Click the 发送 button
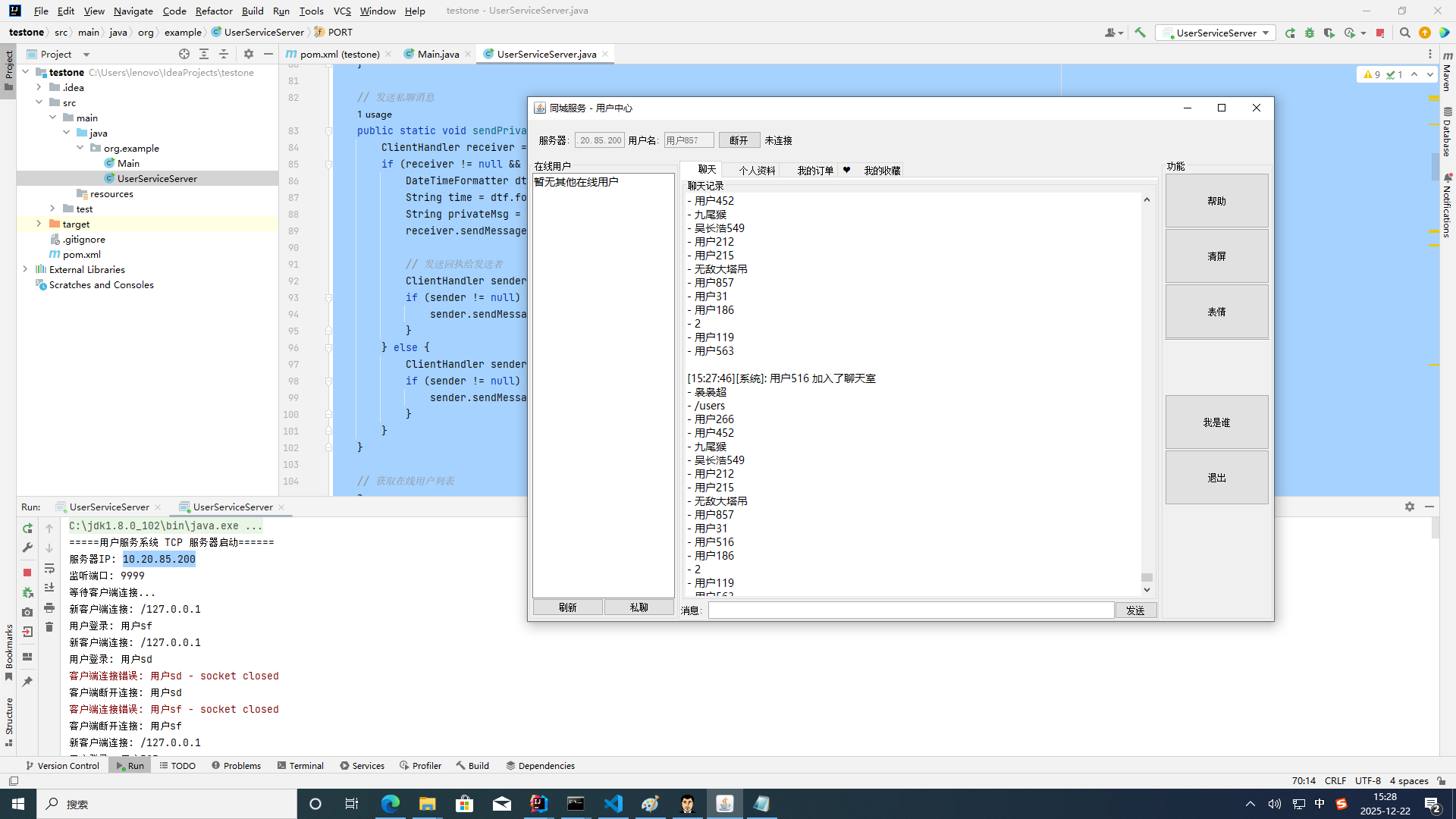This screenshot has width=1456, height=819. tap(1135, 610)
